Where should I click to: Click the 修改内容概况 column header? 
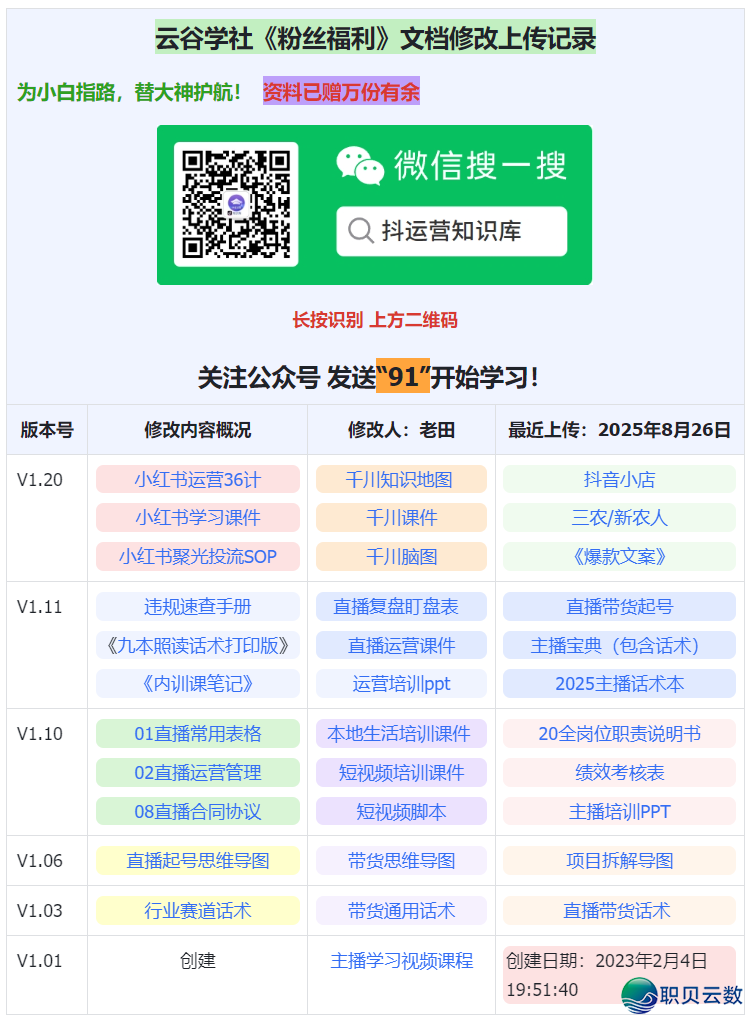[198, 429]
